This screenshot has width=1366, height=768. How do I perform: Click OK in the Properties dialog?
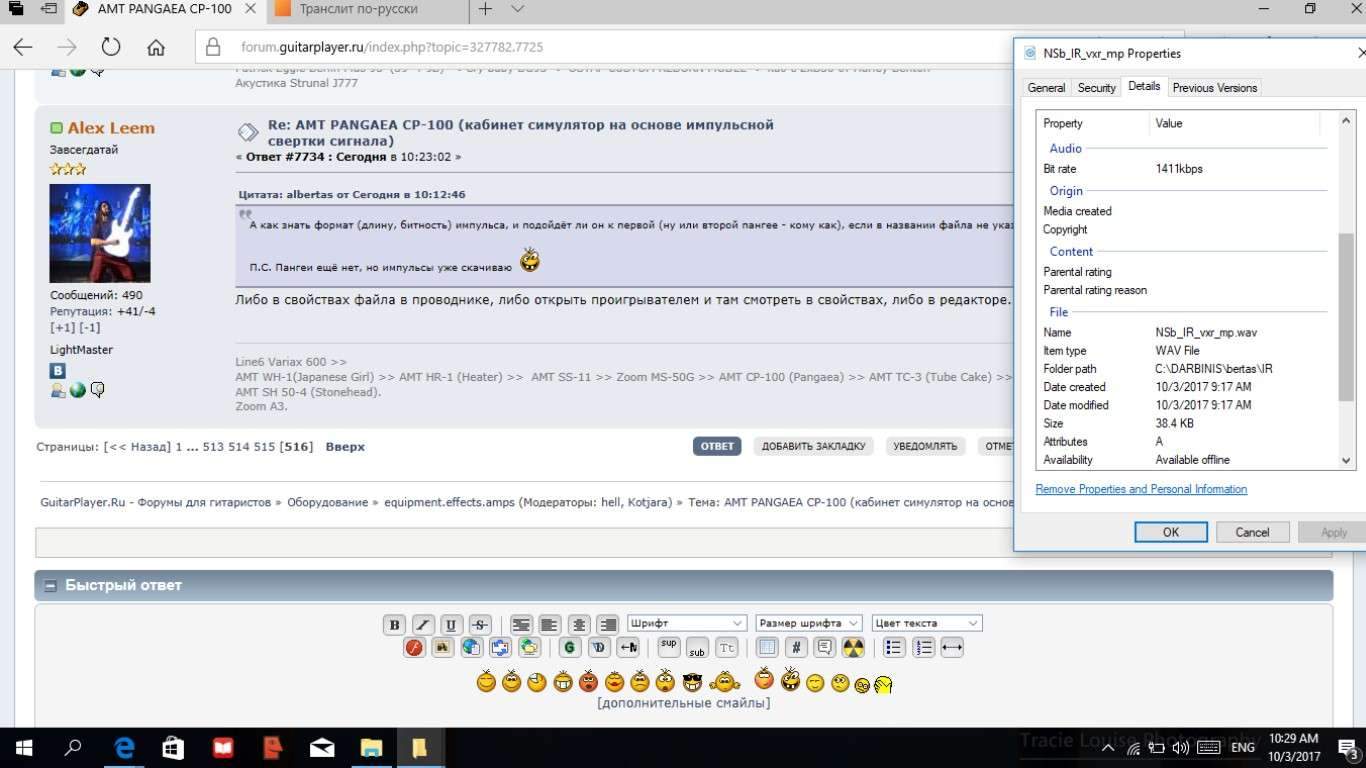pyautogui.click(x=1171, y=532)
